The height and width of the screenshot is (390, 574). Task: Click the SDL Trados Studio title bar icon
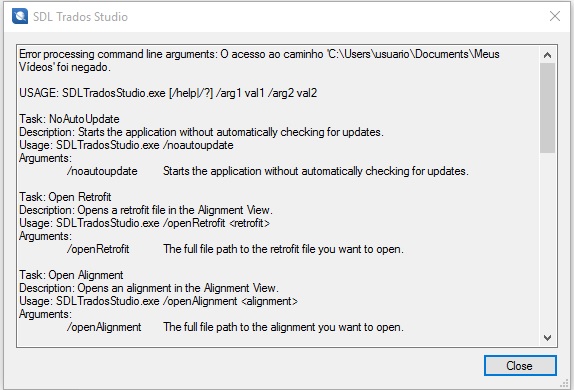coord(20,16)
